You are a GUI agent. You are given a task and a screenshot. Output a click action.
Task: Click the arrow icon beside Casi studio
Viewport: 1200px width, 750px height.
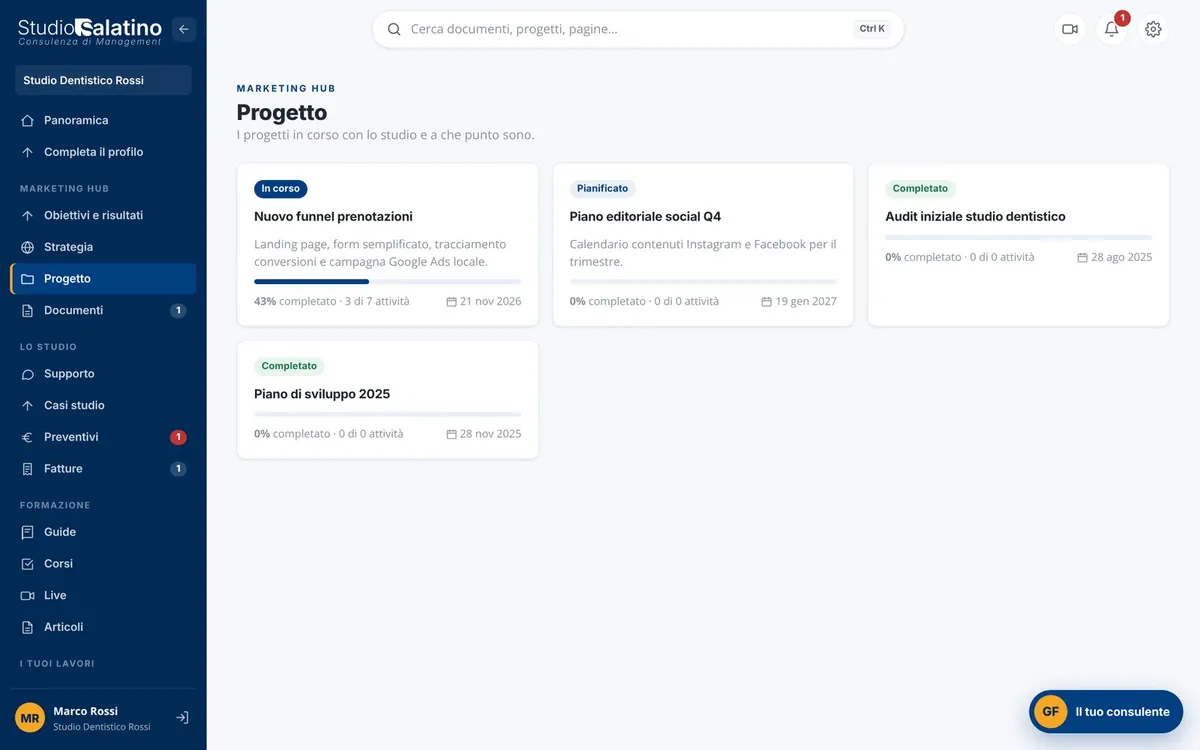click(27, 406)
